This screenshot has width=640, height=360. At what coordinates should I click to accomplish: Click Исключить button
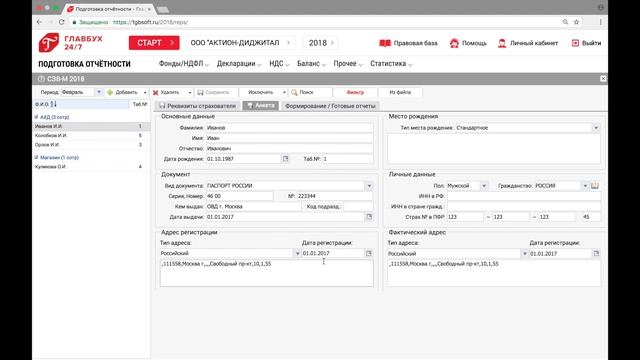260,93
